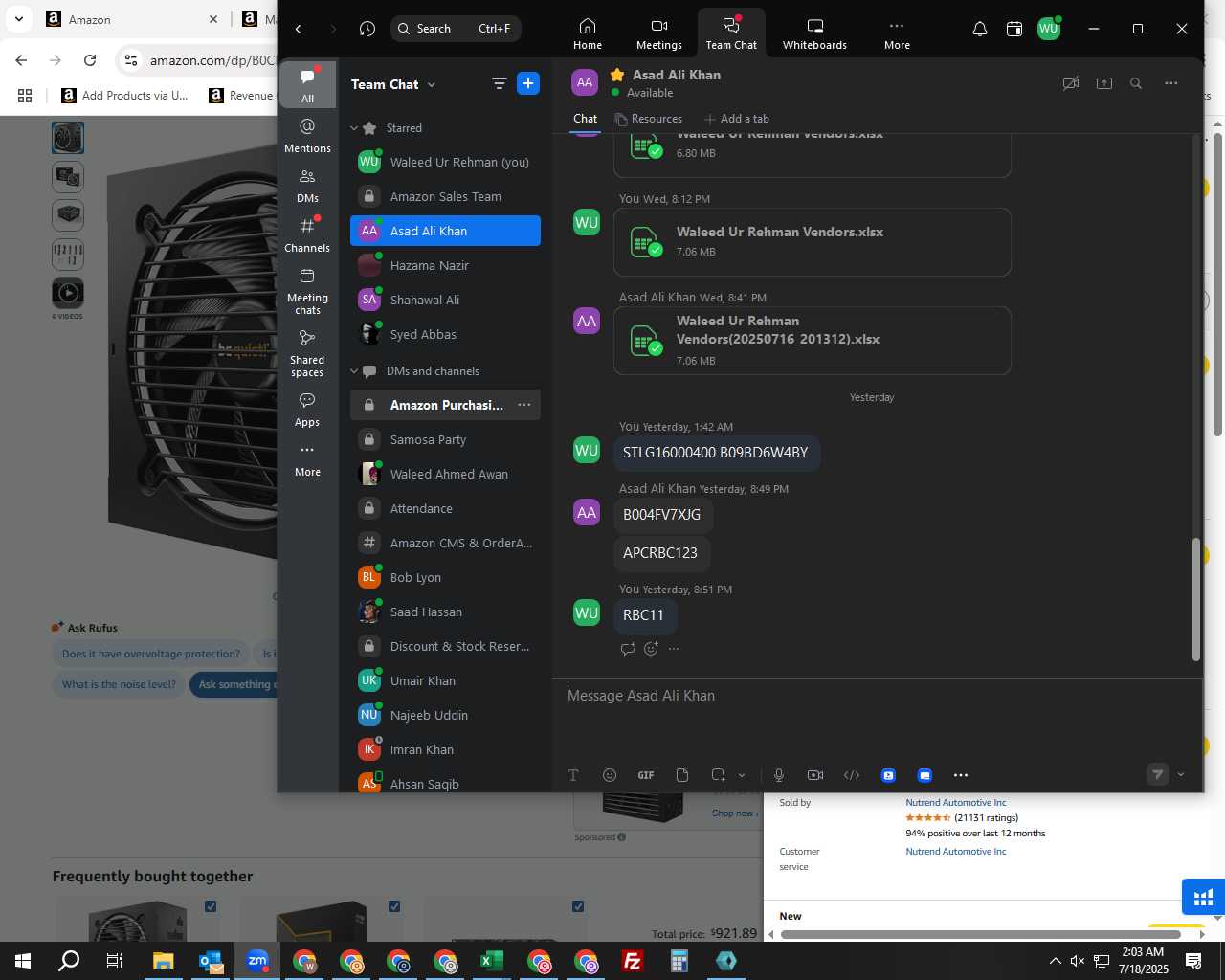Image resolution: width=1225 pixels, height=980 pixels.
Task: Collapse the Starred section
Action: [354, 128]
